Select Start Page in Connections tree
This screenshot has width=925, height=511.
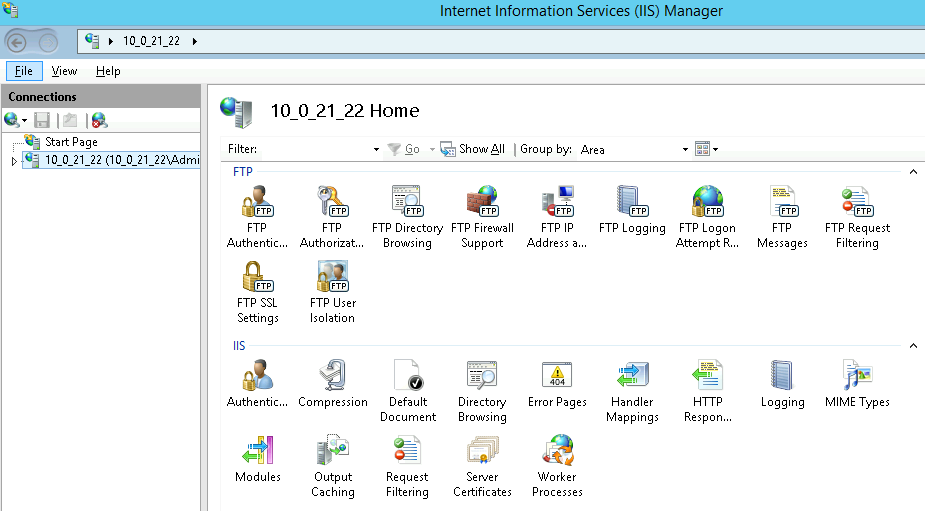click(x=70, y=142)
